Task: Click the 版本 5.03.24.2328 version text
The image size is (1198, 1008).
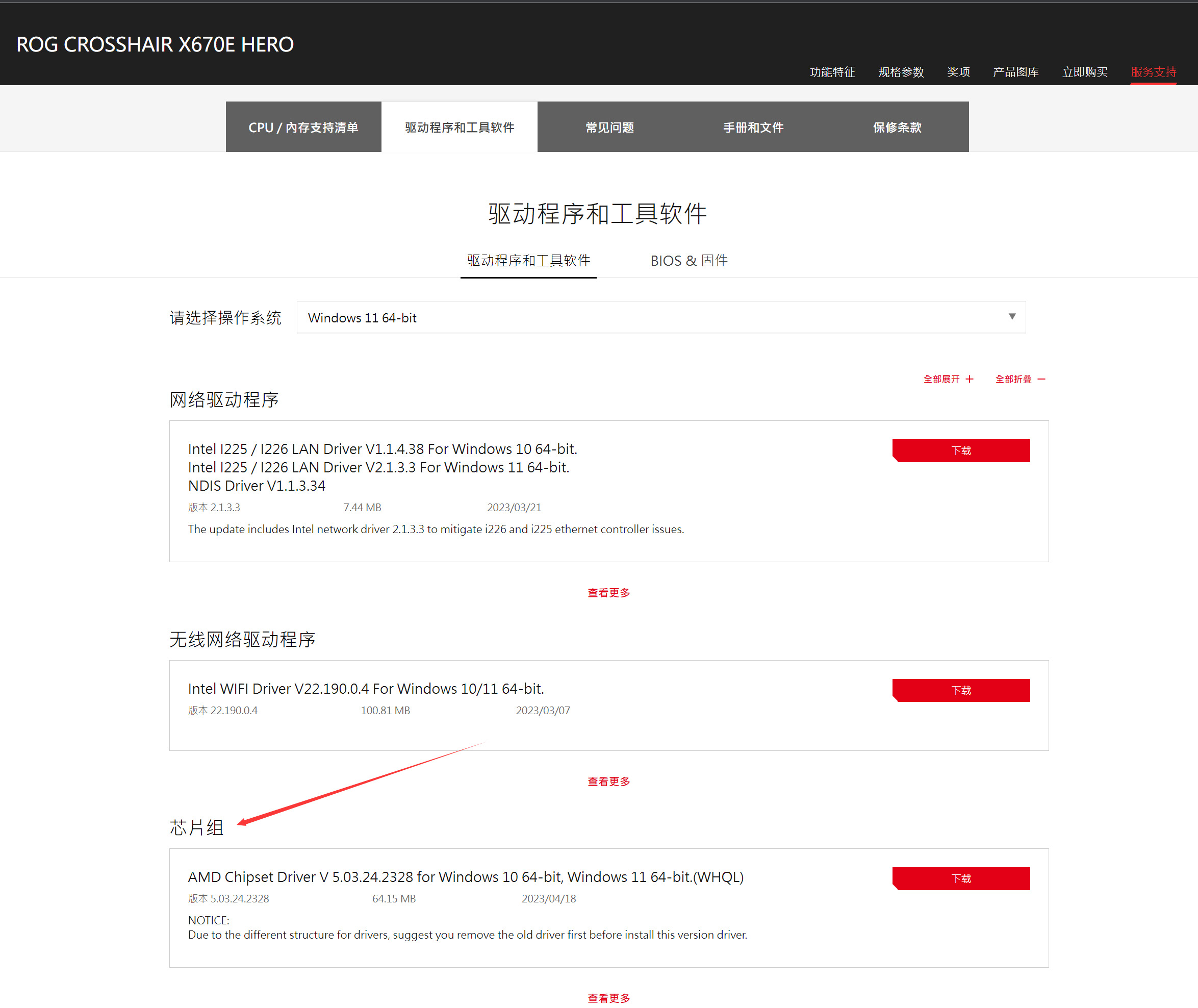Action: 228,898
